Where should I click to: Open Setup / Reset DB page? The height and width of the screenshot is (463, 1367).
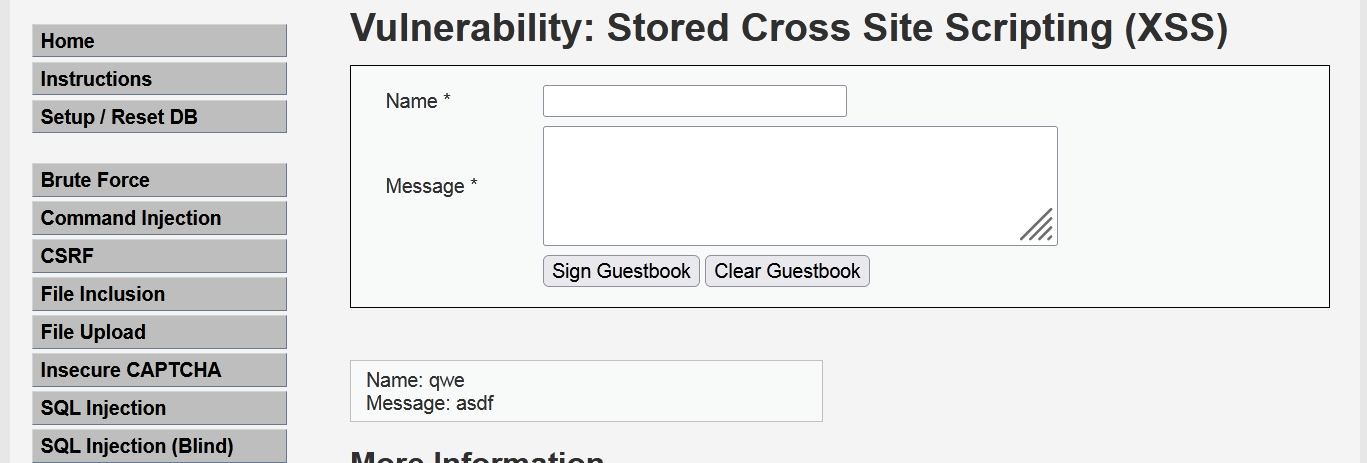click(x=159, y=117)
